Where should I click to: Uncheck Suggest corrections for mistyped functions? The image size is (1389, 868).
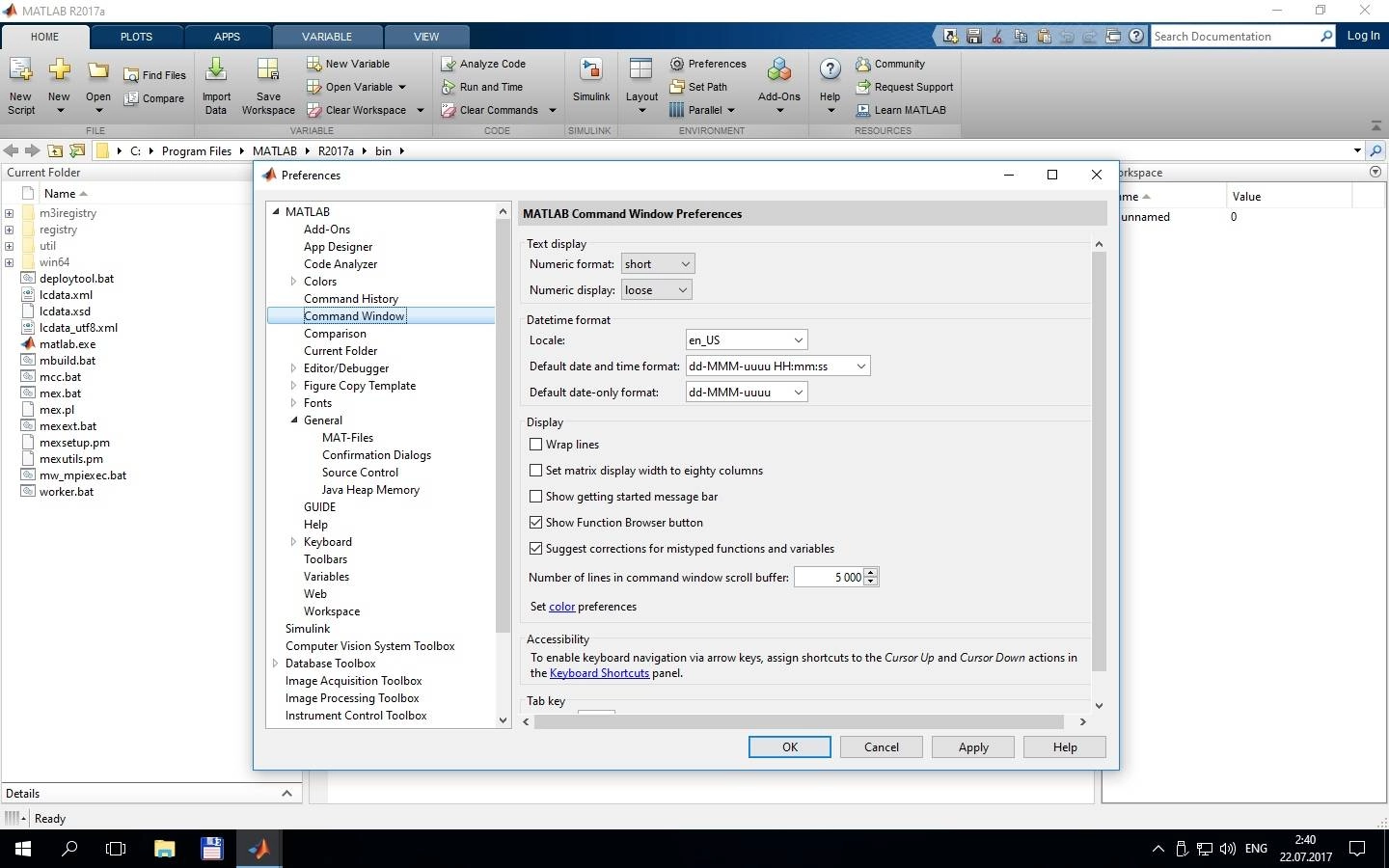[535, 549]
